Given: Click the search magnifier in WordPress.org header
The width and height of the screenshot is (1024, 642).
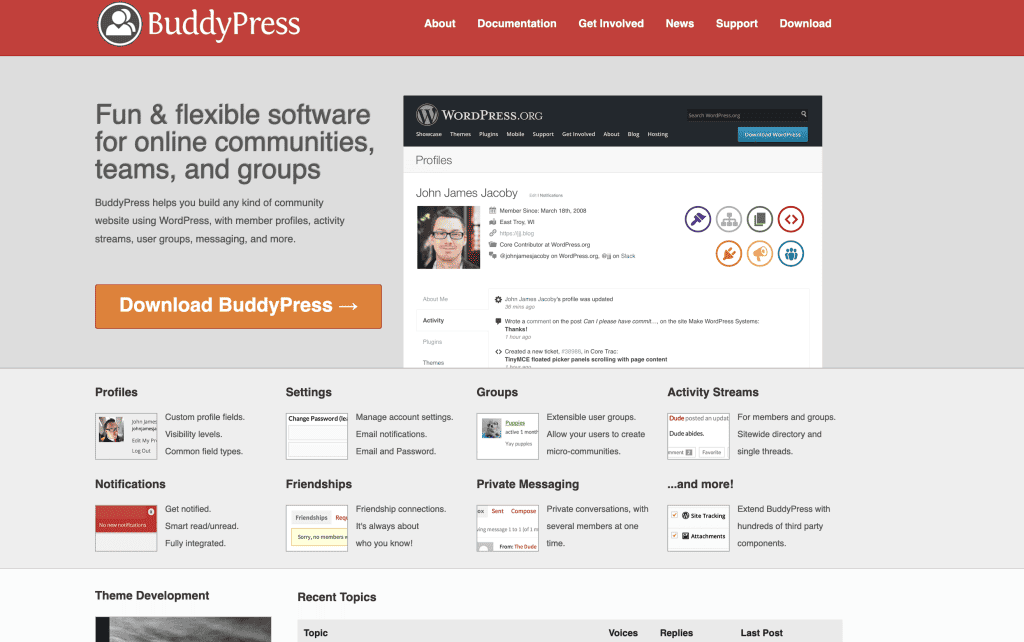Looking at the screenshot, I should 804,113.
